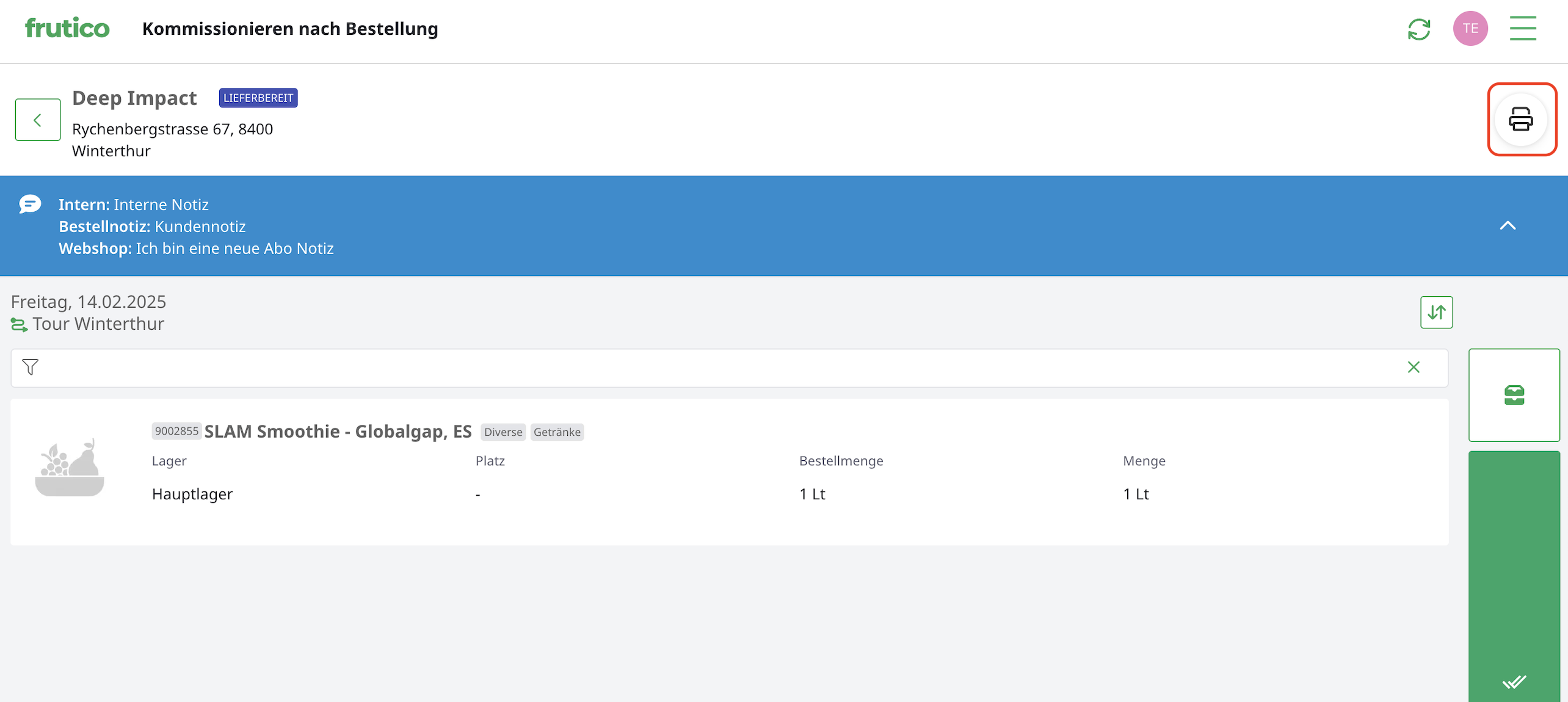Screen dimensions: 1568x702
Task: Click the refresh sync icon
Action: pos(1418,29)
